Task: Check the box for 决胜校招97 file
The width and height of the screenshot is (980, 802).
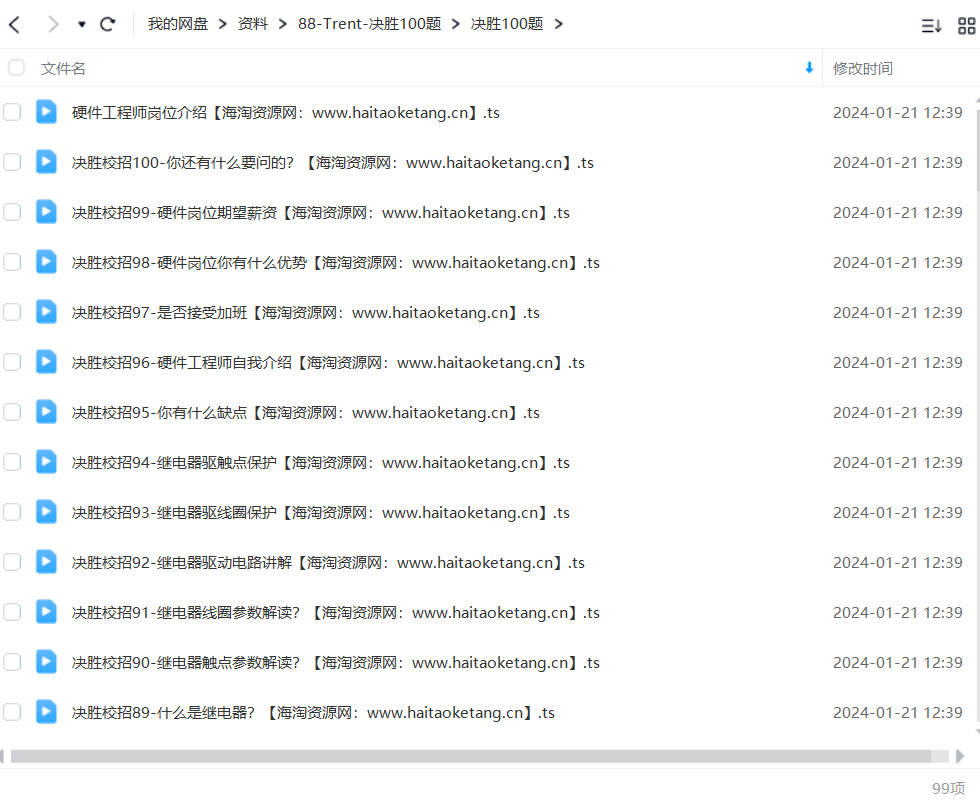Action: 12,313
